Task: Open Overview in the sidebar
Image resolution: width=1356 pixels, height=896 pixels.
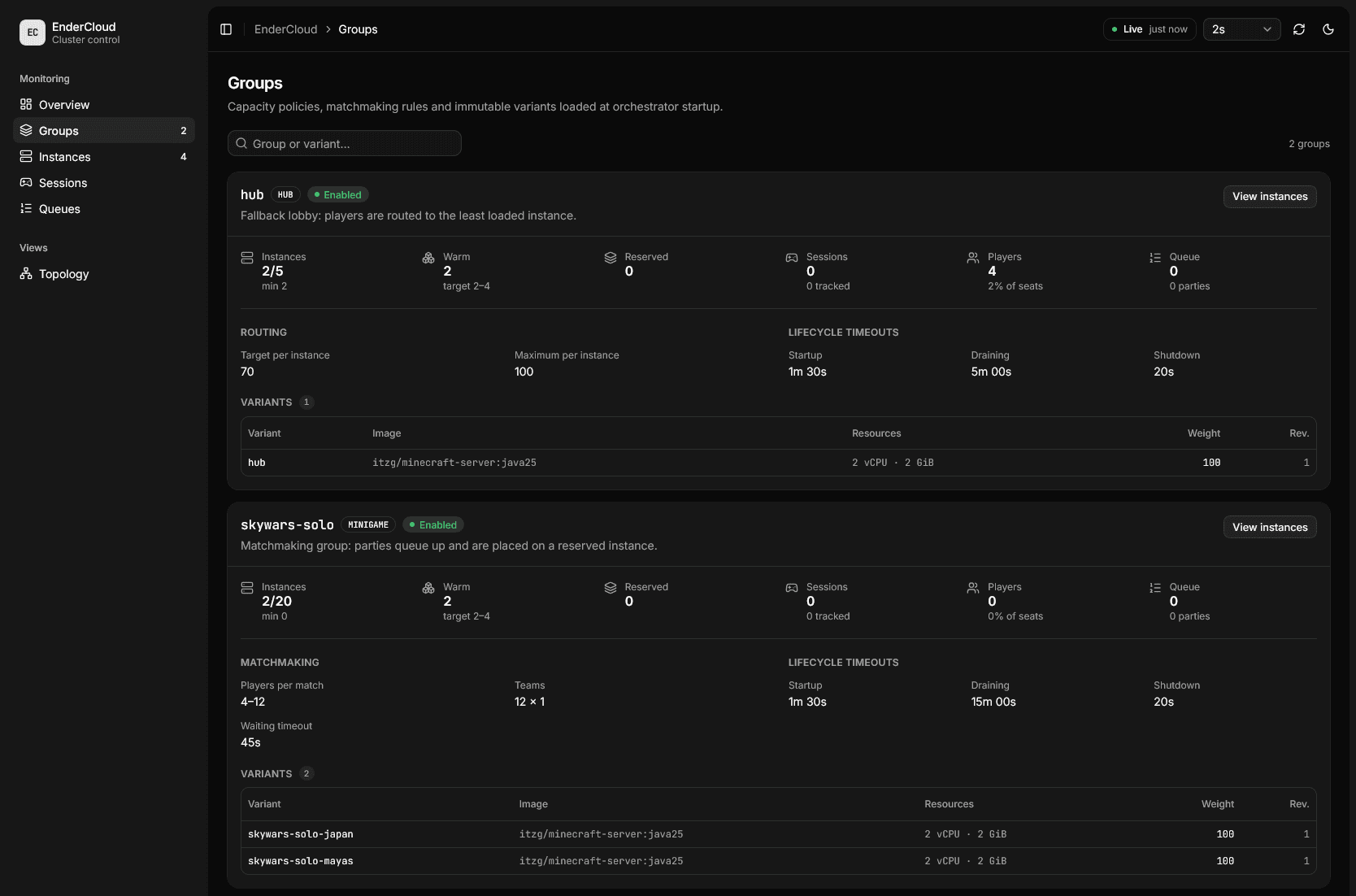Action: 104,105
